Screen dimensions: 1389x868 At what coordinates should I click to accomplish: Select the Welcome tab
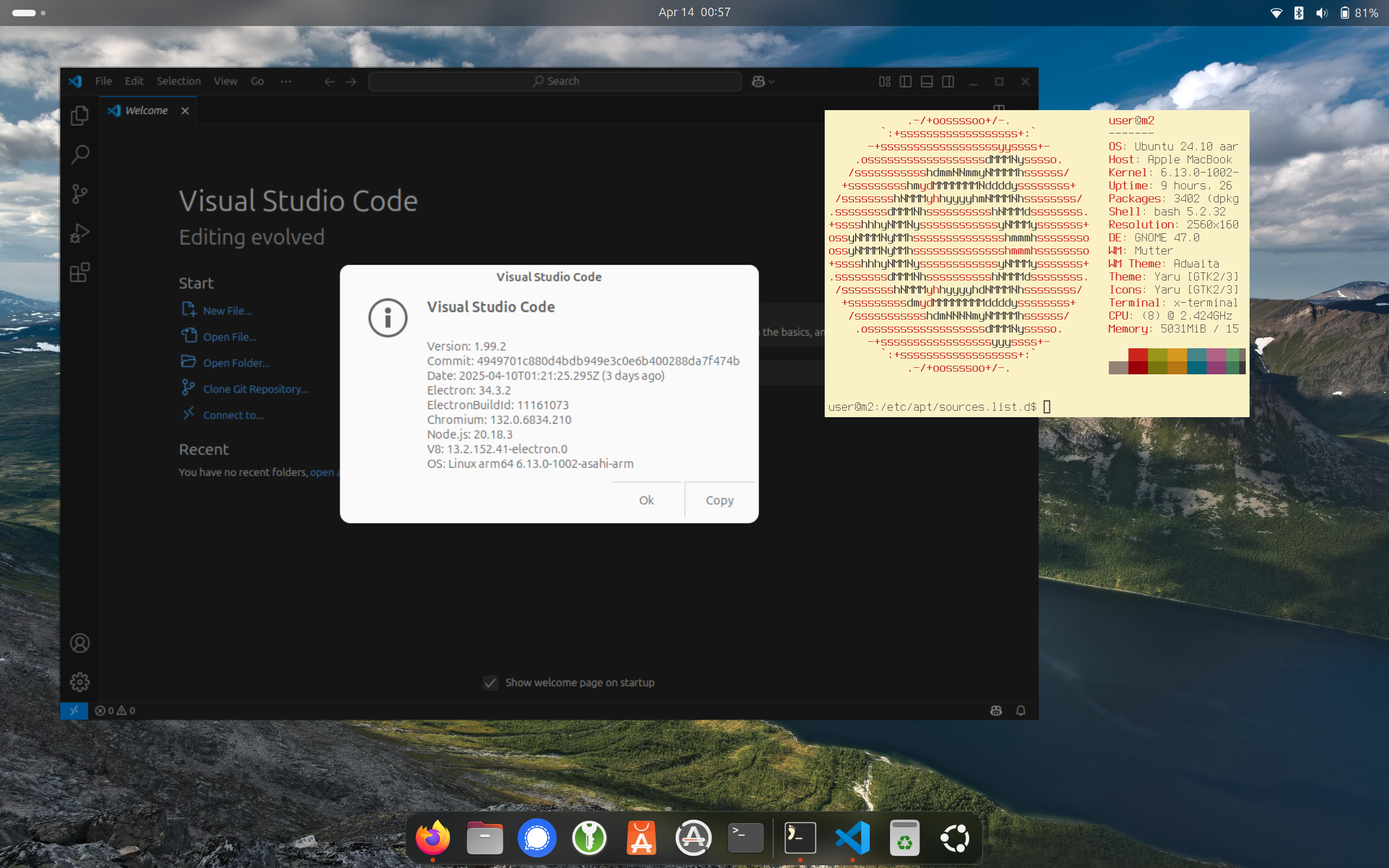click(x=146, y=110)
